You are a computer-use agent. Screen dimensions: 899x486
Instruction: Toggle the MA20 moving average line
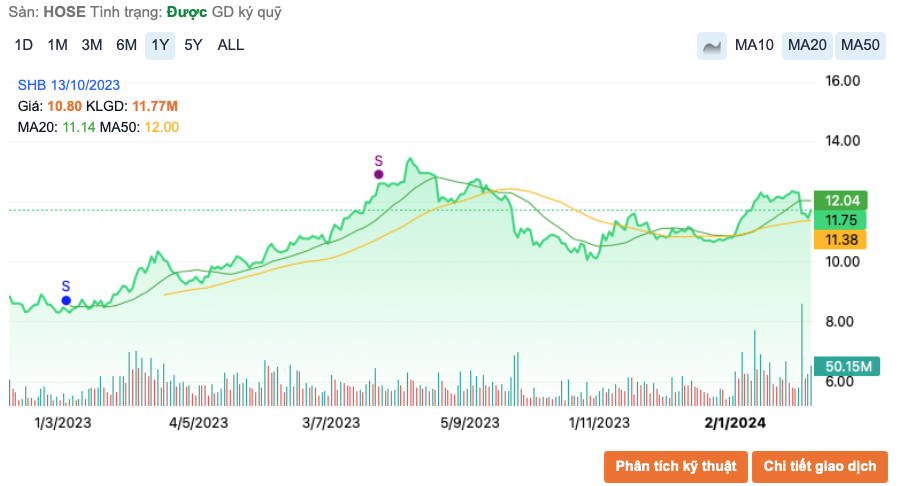pos(807,45)
